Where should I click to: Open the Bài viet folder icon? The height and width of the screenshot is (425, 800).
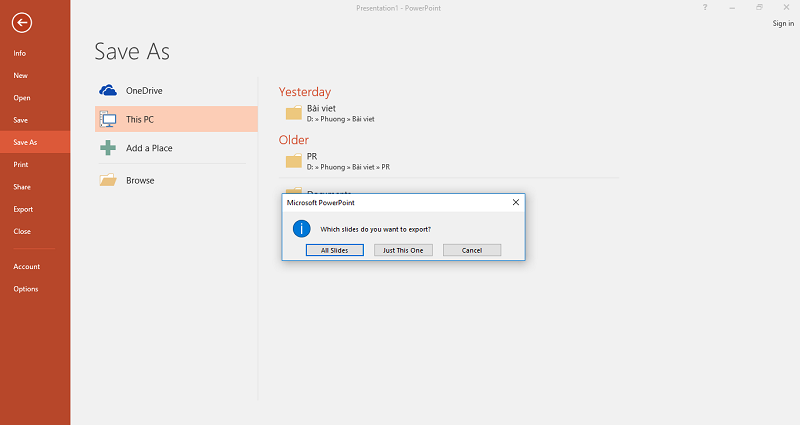coord(293,112)
